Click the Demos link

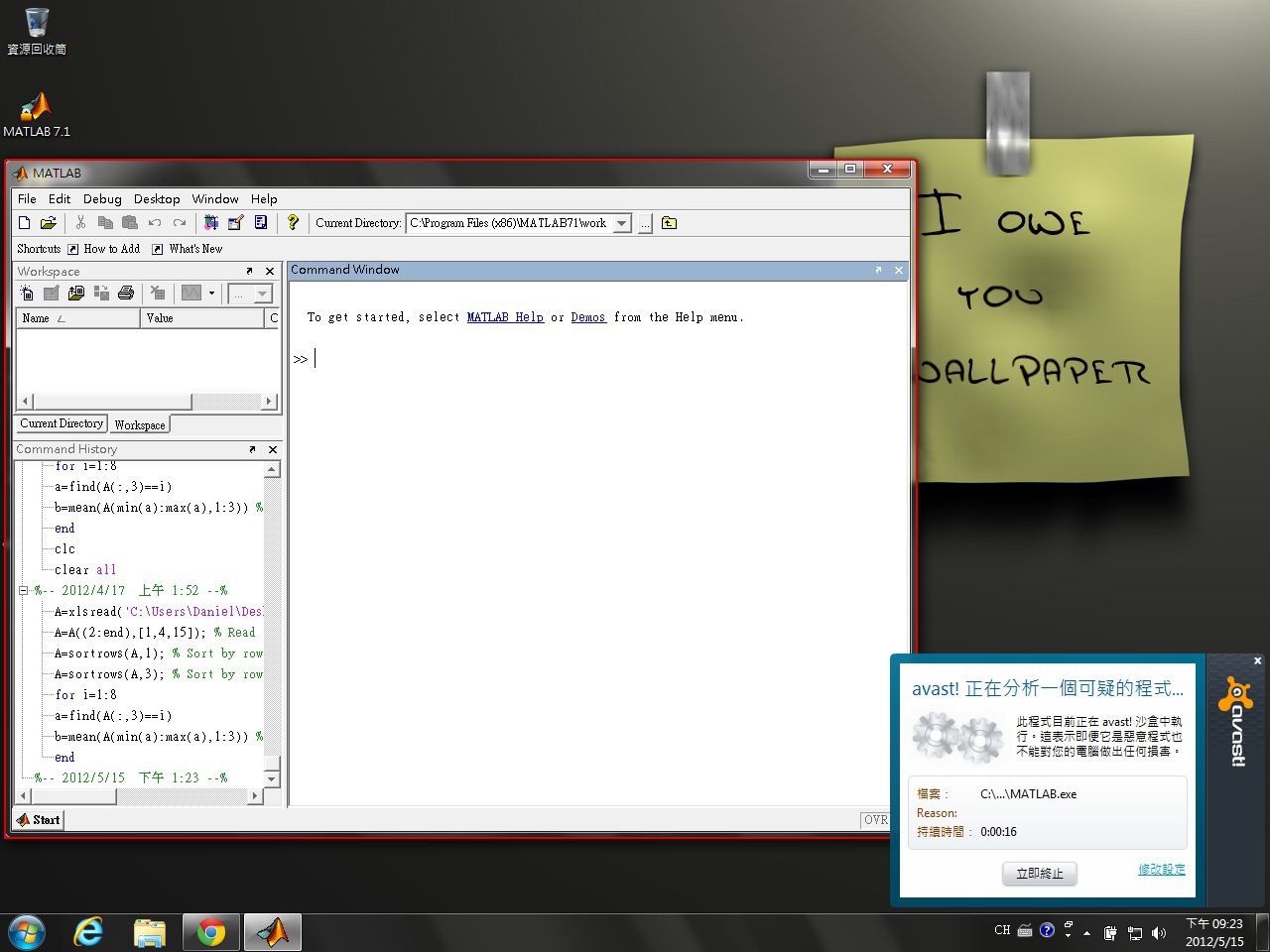[588, 317]
